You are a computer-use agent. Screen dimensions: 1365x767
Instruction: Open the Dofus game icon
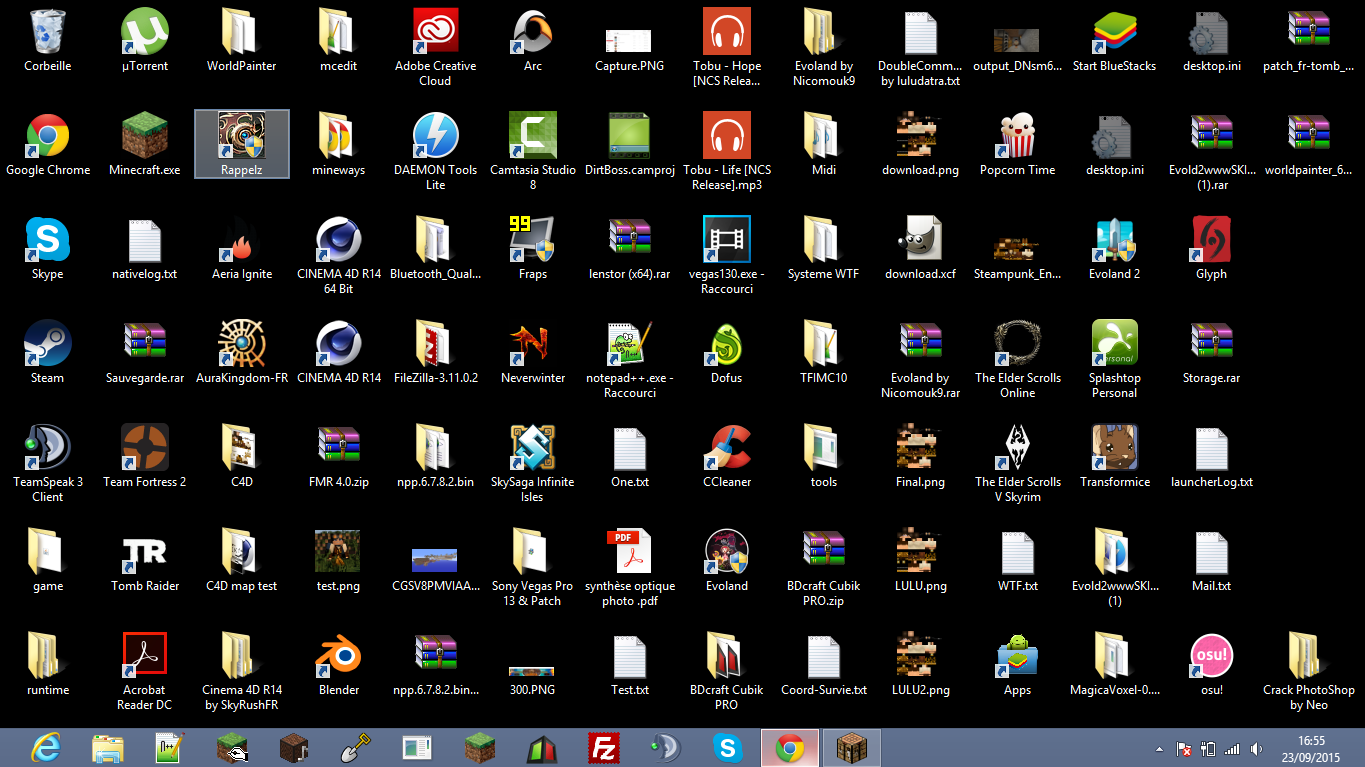[x=727, y=352]
